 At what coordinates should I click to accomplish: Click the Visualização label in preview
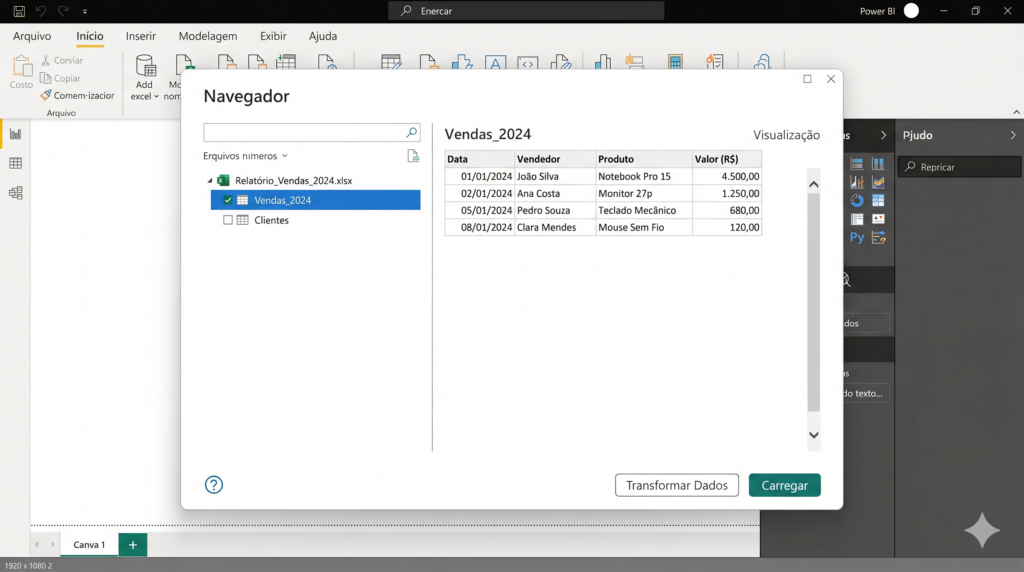(786, 135)
